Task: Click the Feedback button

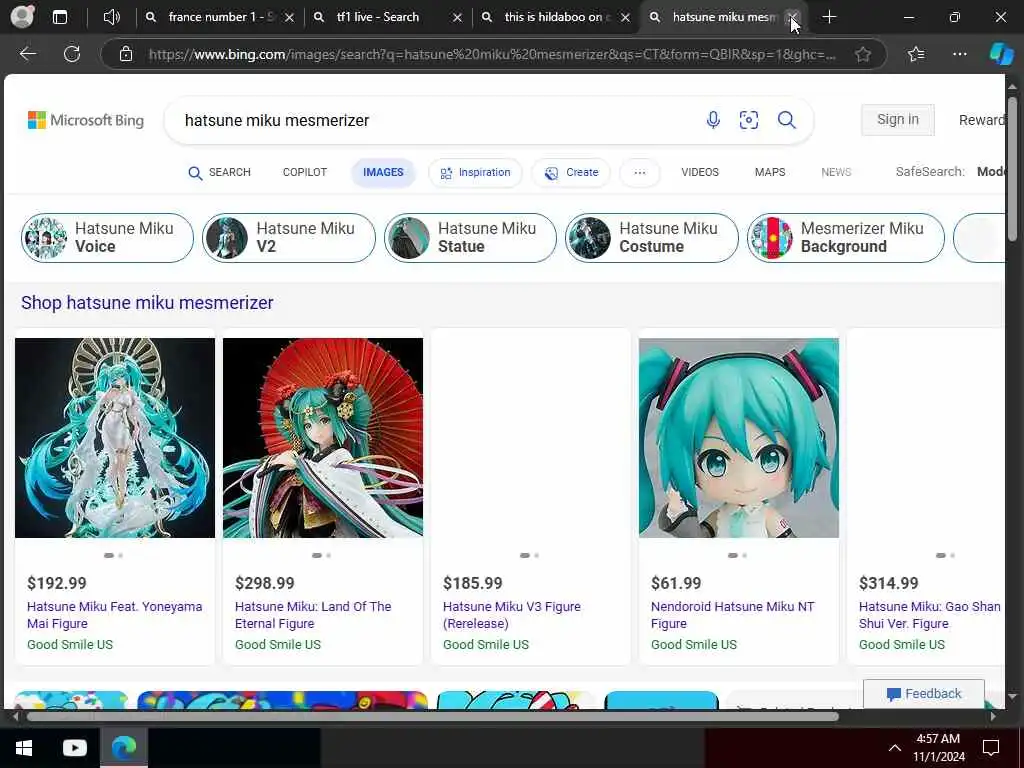Action: point(924,694)
